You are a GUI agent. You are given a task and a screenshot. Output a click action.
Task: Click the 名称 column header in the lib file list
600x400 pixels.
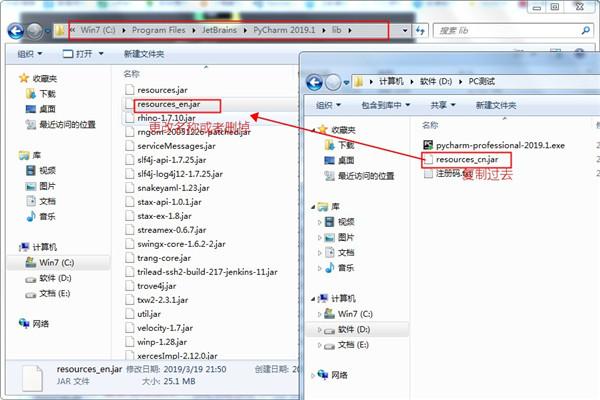tap(131, 74)
